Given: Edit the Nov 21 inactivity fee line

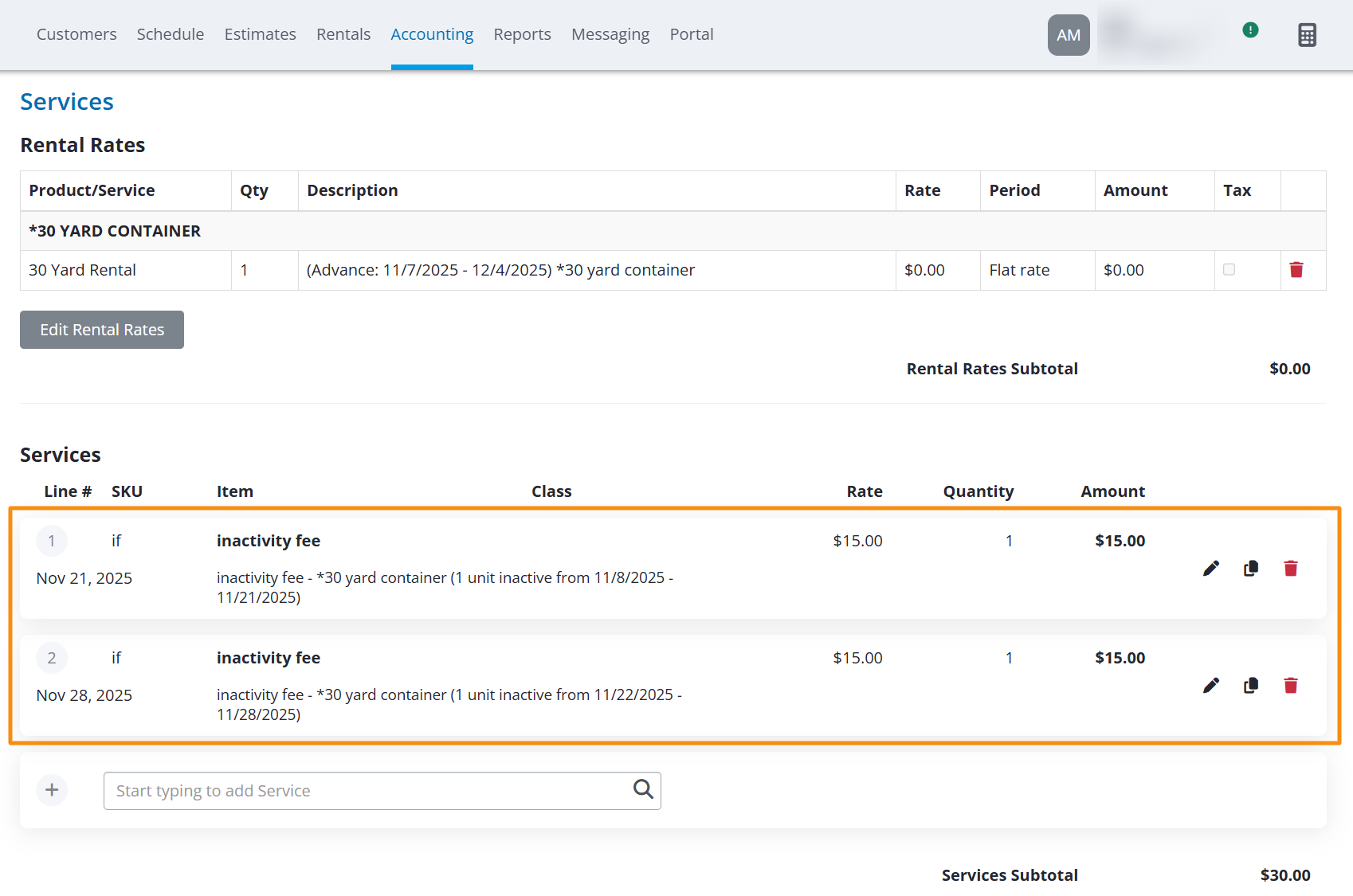Looking at the screenshot, I should (1211, 568).
